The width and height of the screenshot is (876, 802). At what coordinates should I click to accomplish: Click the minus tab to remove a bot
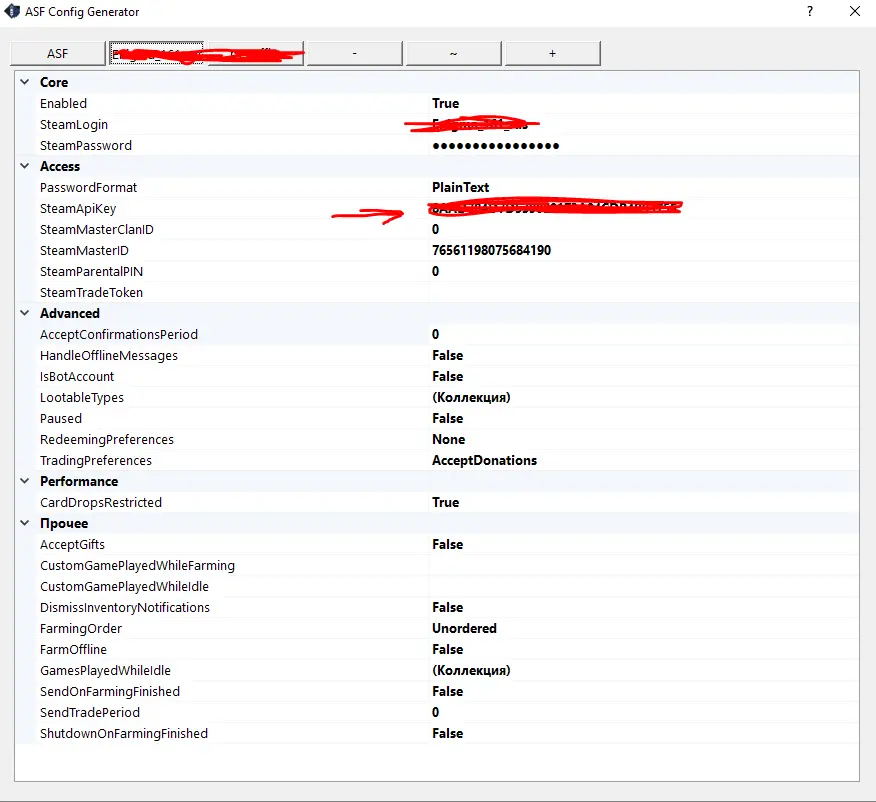[x=354, y=54]
